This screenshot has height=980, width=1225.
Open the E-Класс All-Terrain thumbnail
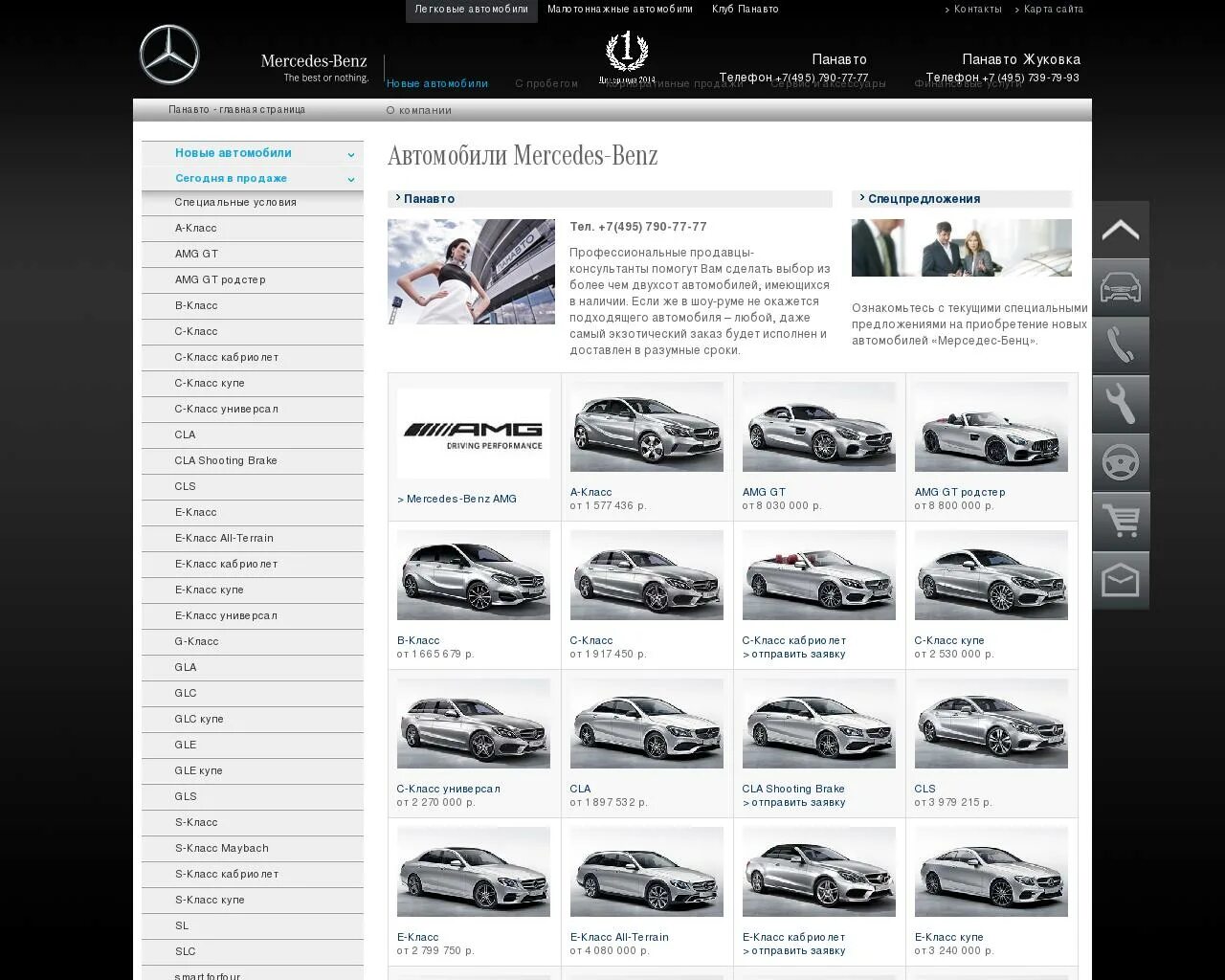click(x=647, y=872)
